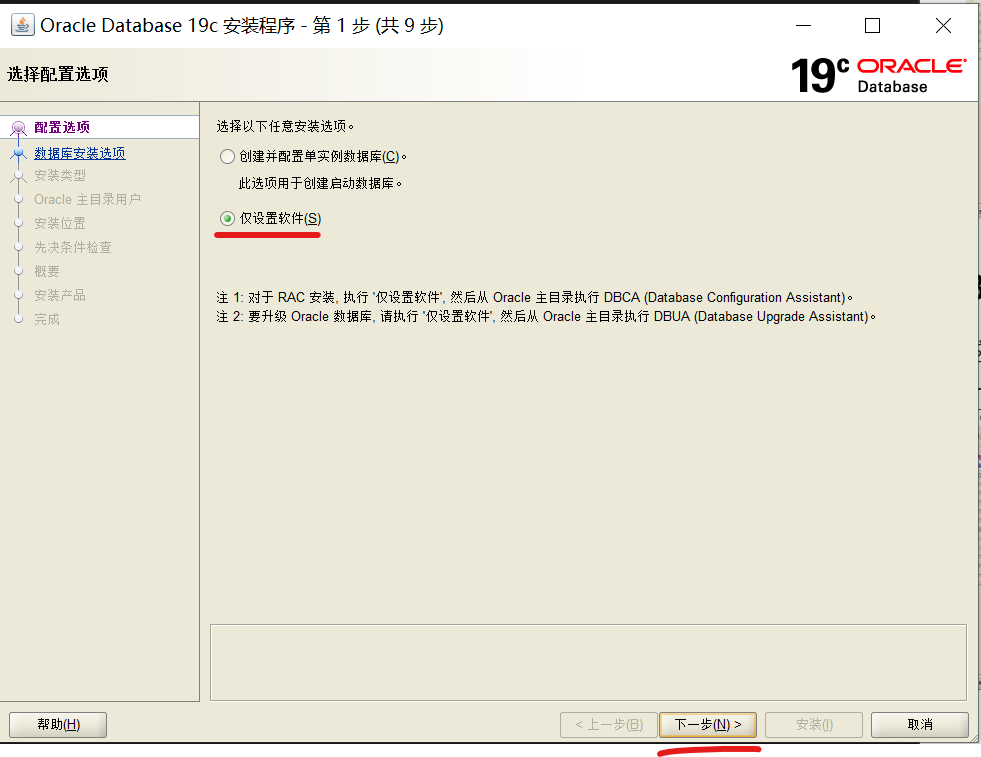
Task: Click the 数据库安装选项 step node icon
Action: (x=19, y=153)
